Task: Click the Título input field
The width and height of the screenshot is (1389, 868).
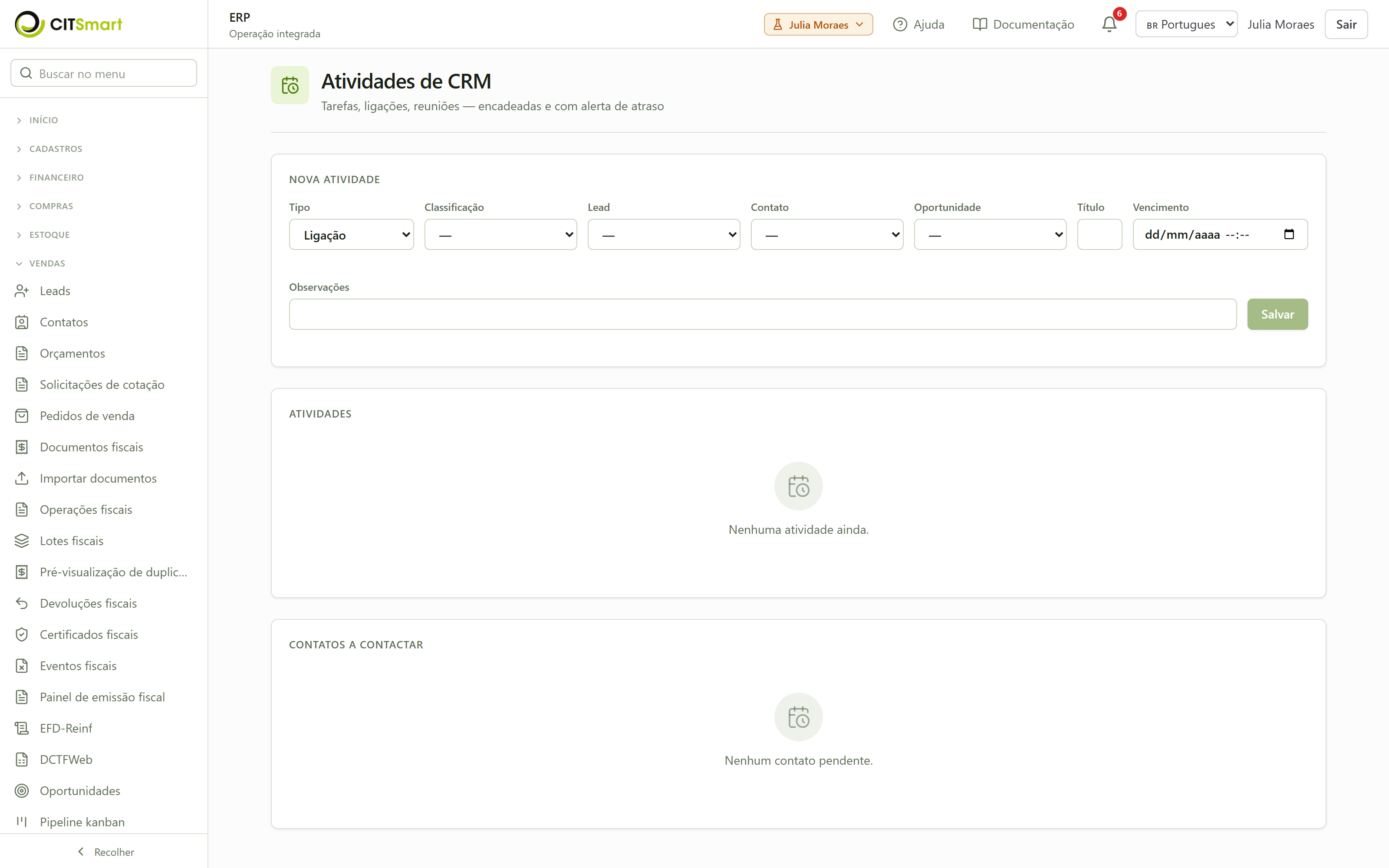Action: point(1099,234)
